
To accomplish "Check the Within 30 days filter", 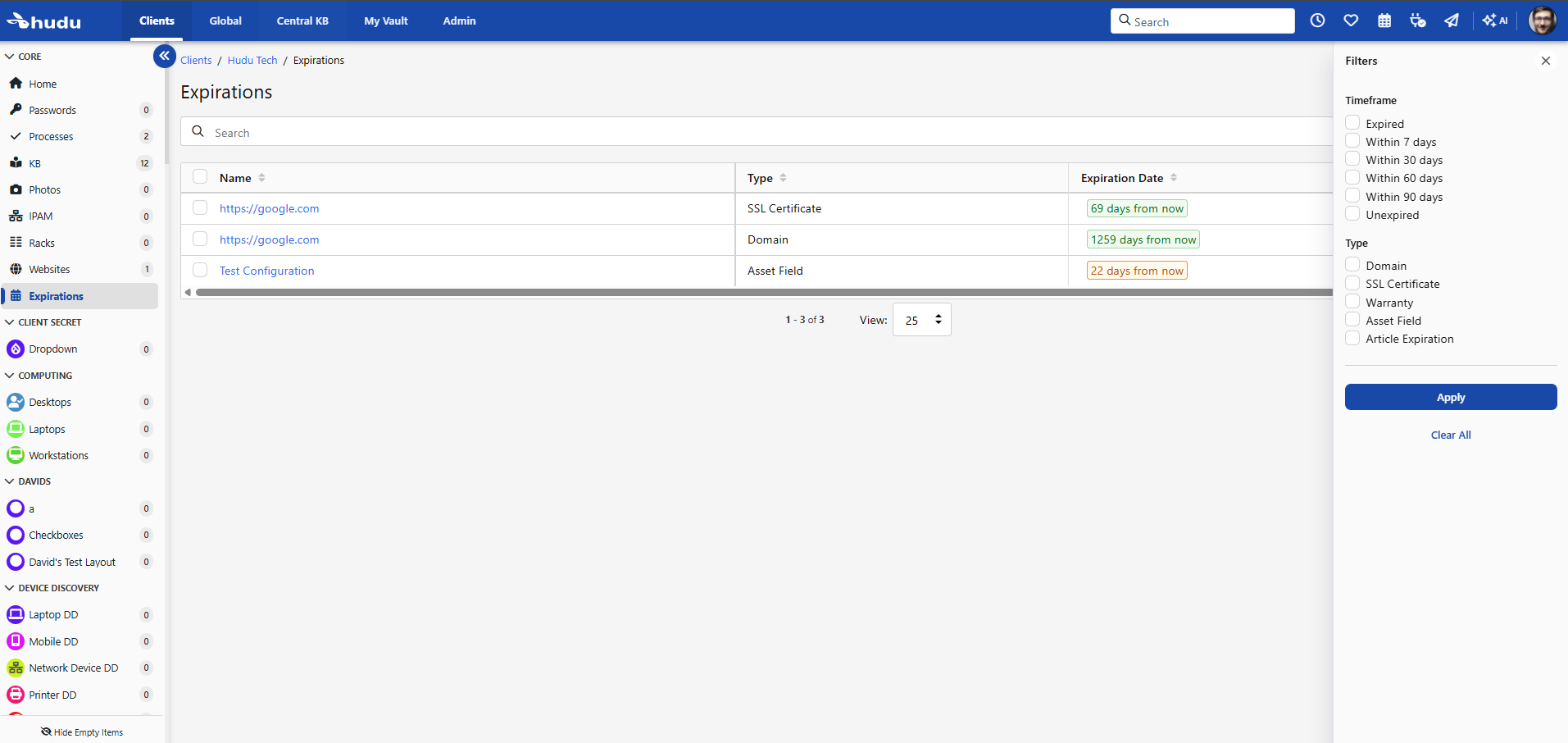I will [x=1352, y=159].
